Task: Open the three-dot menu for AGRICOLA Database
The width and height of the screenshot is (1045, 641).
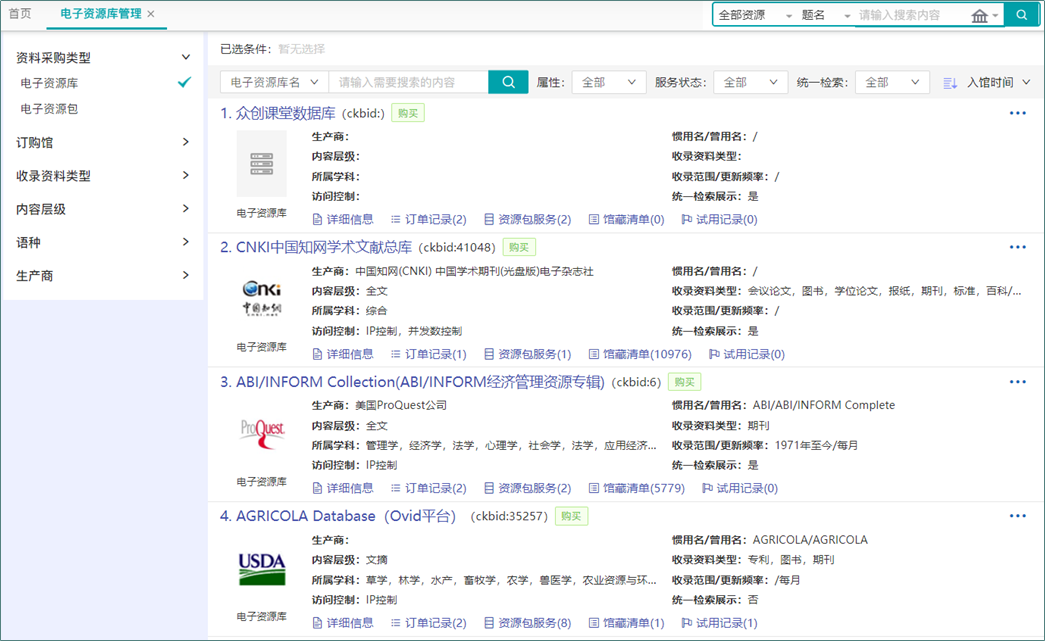Action: pos(1017,516)
